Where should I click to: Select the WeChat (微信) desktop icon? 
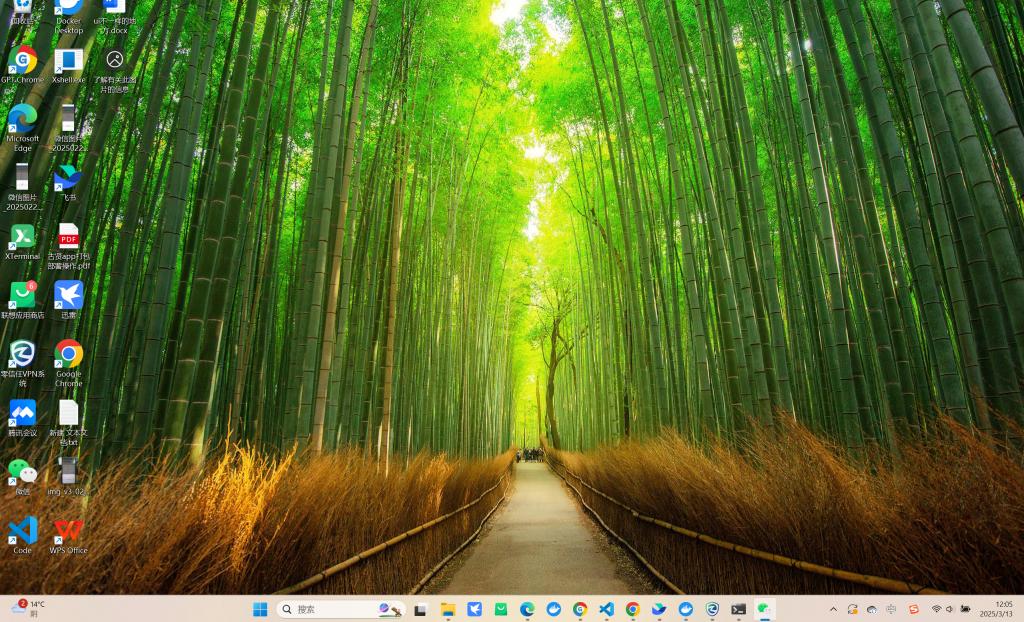(x=22, y=472)
